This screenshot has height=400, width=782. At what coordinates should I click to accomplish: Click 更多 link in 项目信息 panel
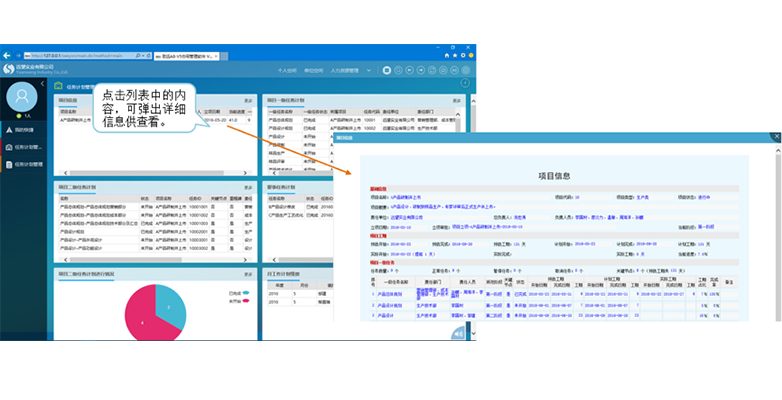pos(248,101)
